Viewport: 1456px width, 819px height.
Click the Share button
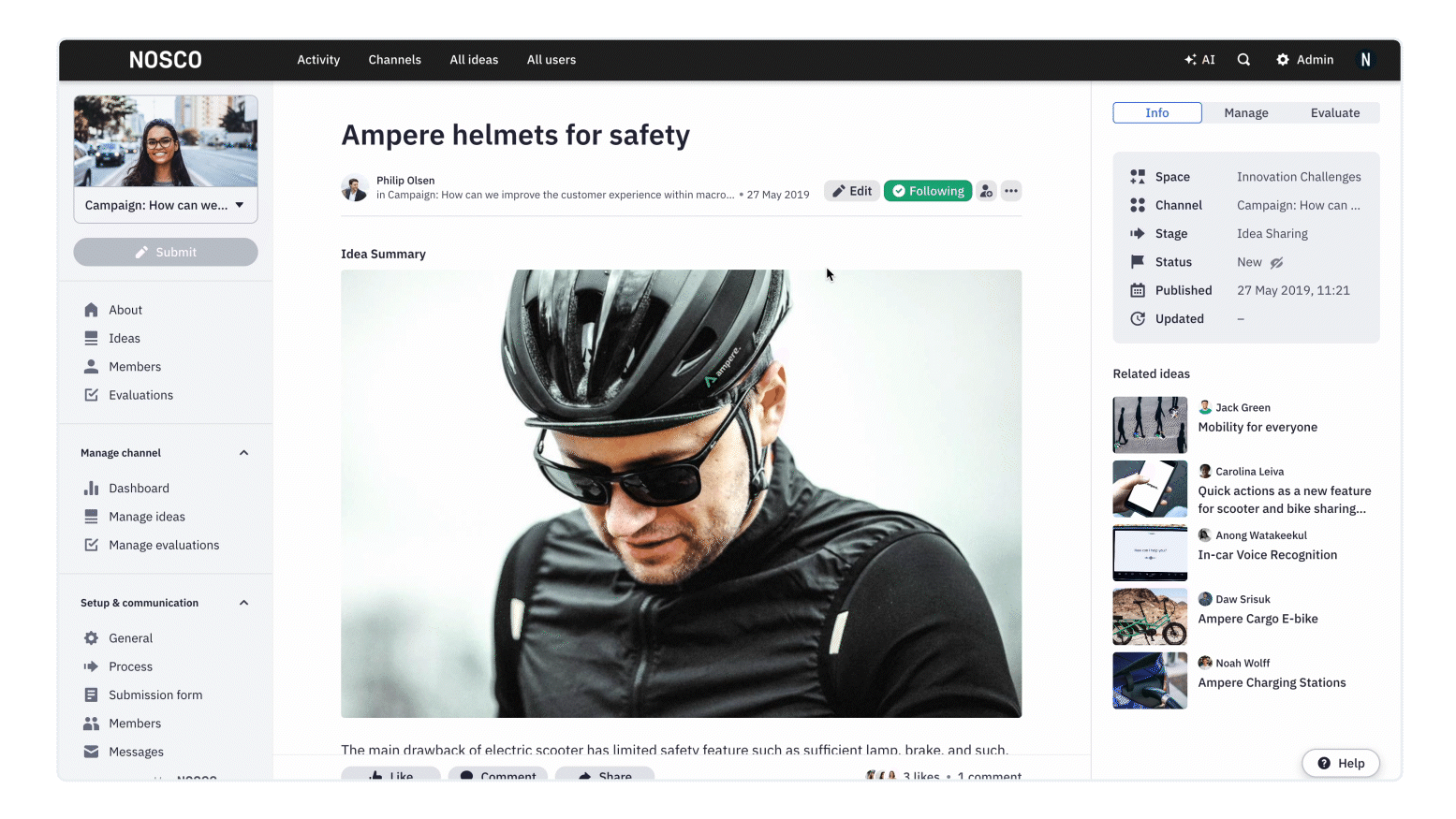coord(605,774)
